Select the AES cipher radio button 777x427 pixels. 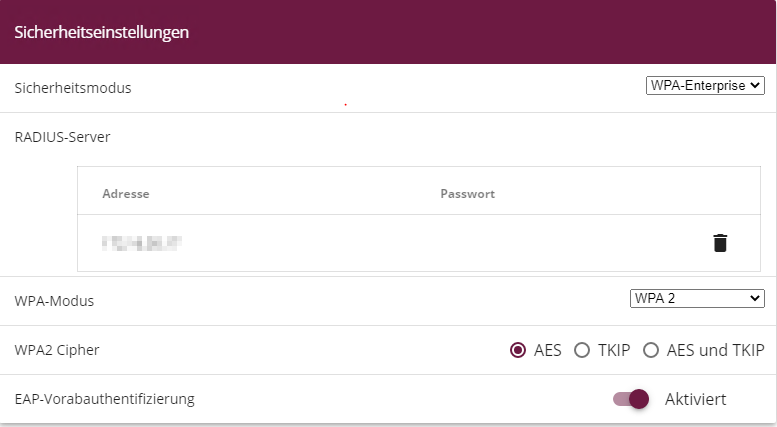(518, 350)
